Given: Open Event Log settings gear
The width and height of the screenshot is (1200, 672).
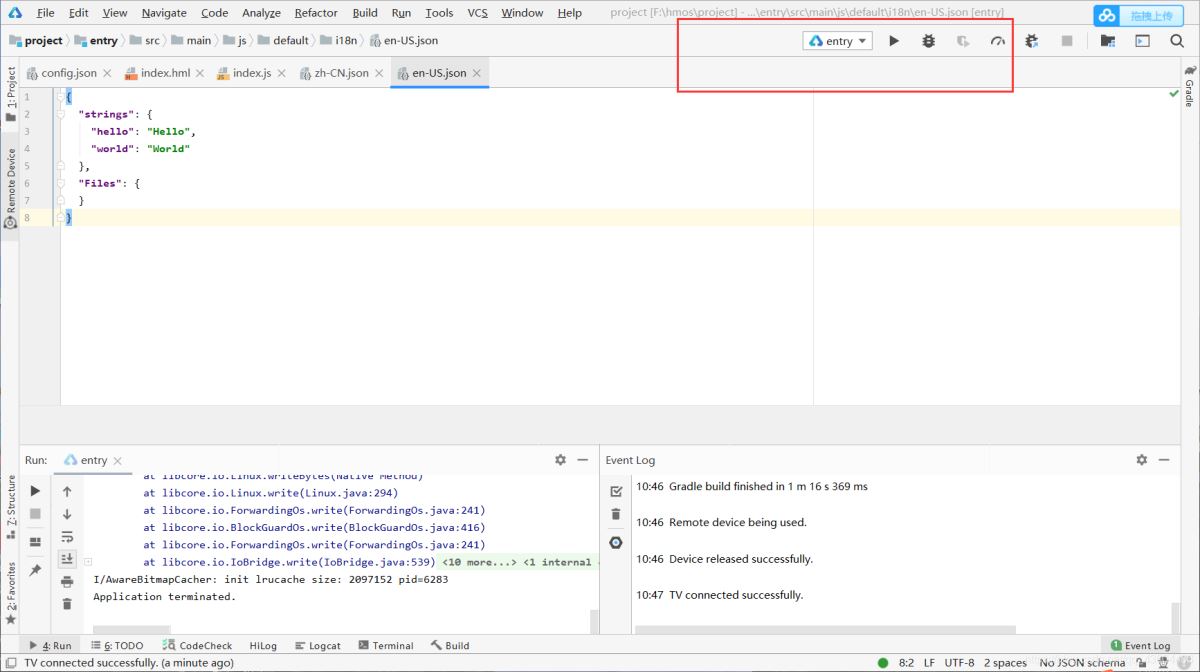Looking at the screenshot, I should [1141, 460].
